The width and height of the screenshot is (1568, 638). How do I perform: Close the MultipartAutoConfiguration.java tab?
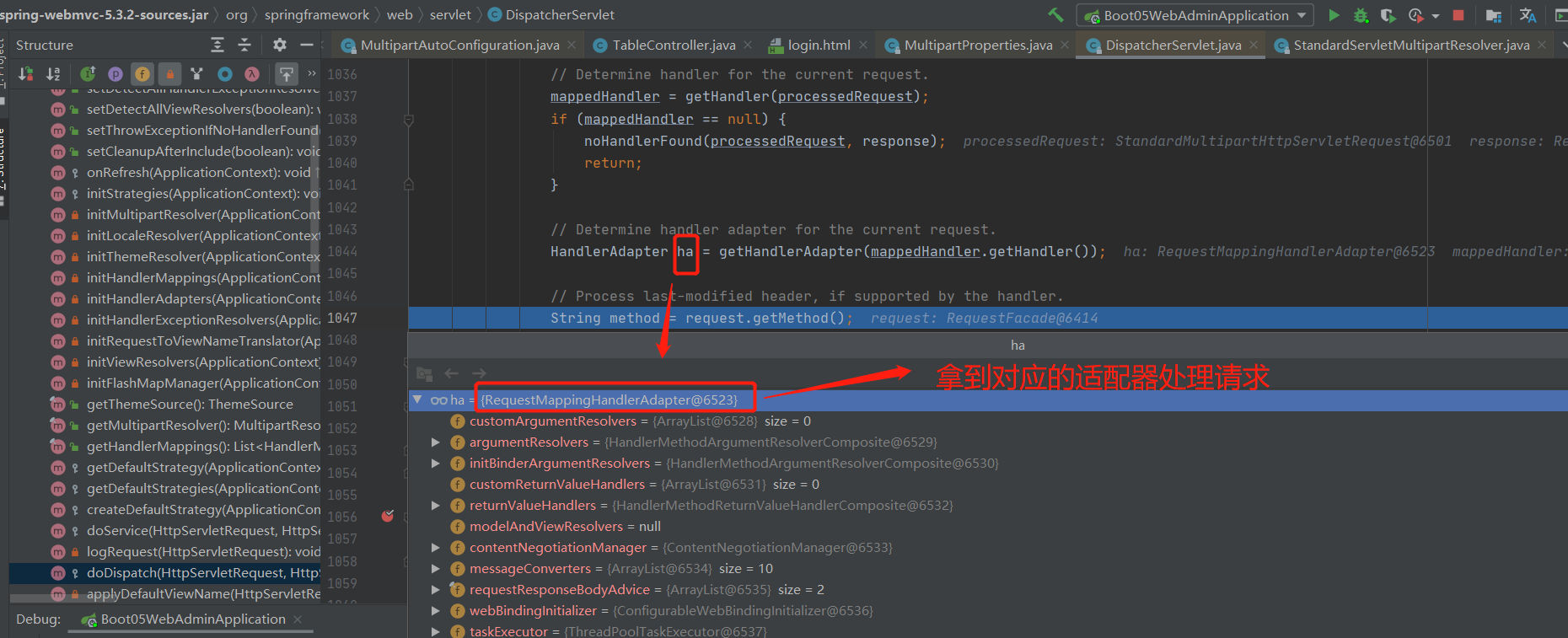pos(572,45)
